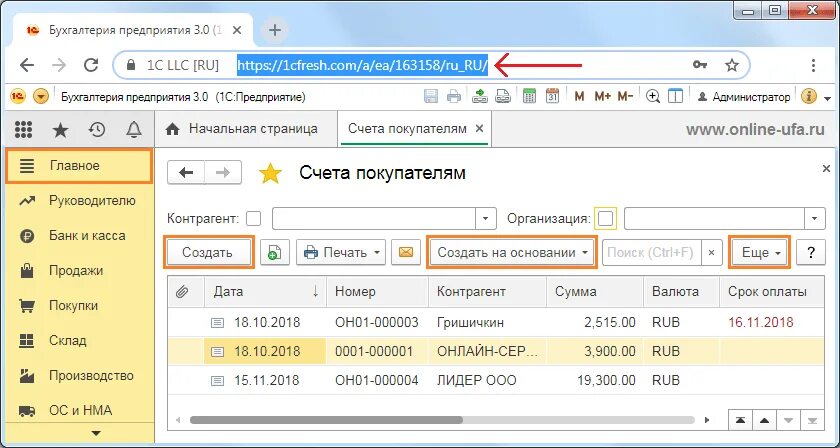
Task: Click the zoom magnifier icon in the top toolbar
Action: coord(652,96)
